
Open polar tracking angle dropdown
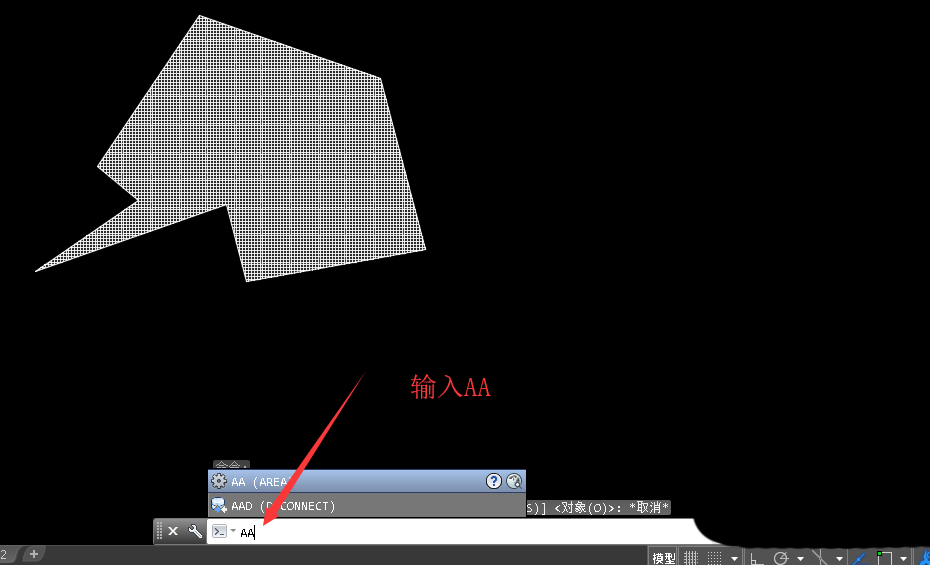pyautogui.click(x=801, y=558)
